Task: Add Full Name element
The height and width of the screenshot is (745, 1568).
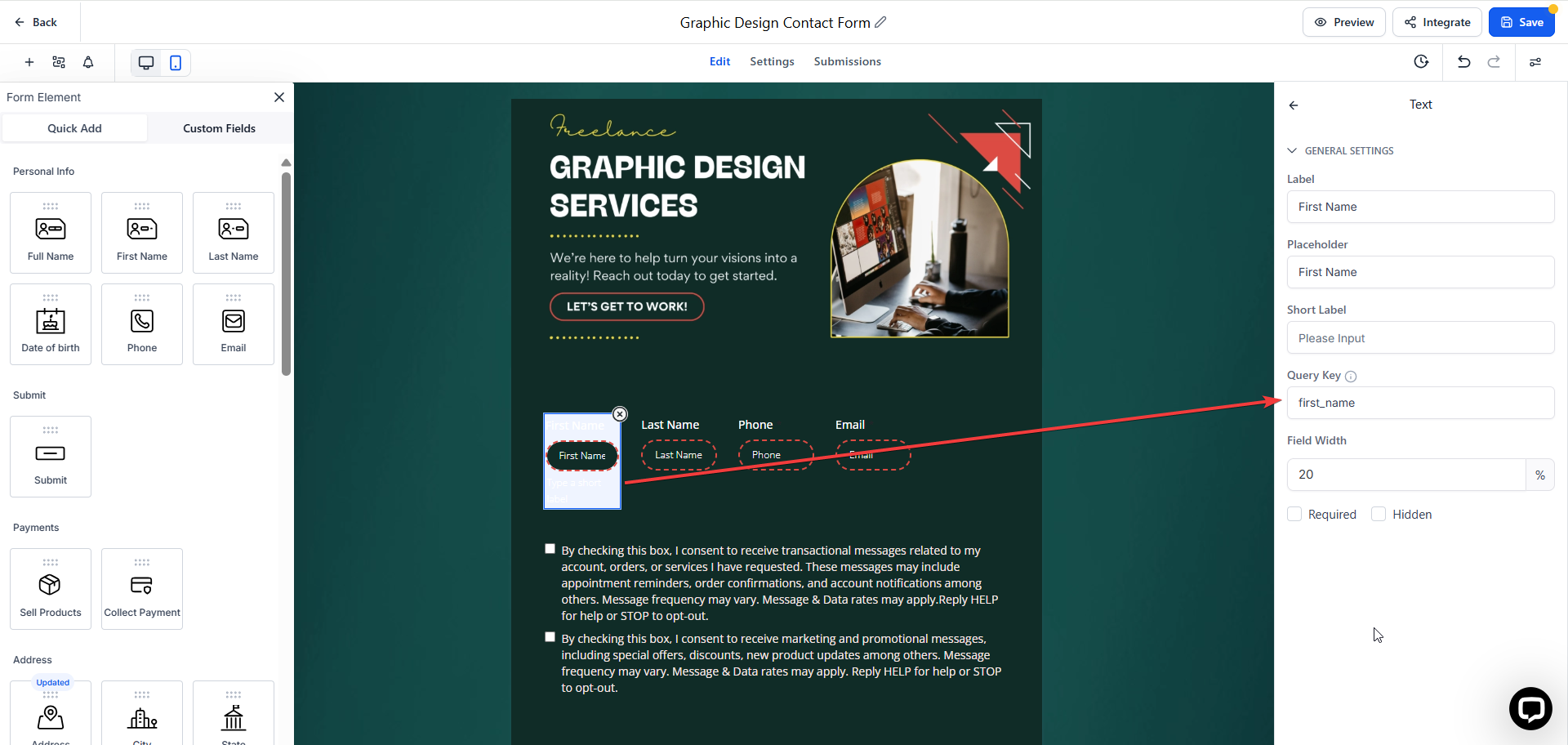Action: click(x=51, y=233)
